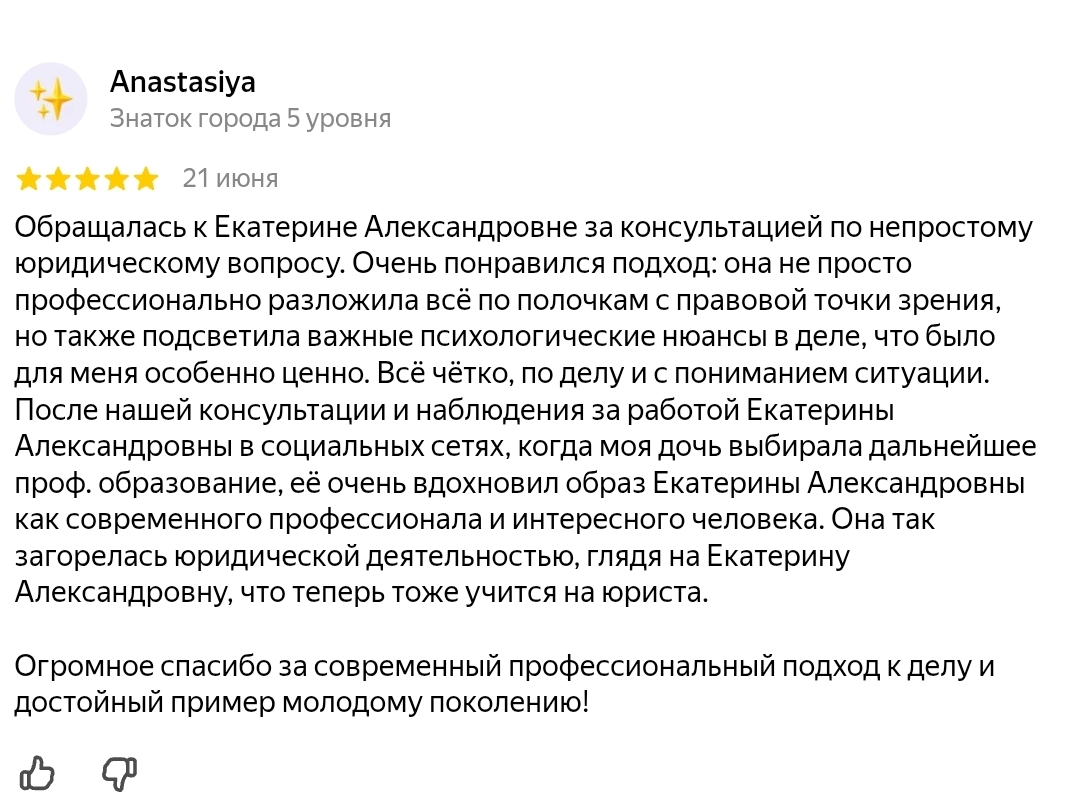Image resolution: width=1080 pixels, height=811 pixels.
Task: Click the line starting with проф. образование
Action: coord(520,483)
